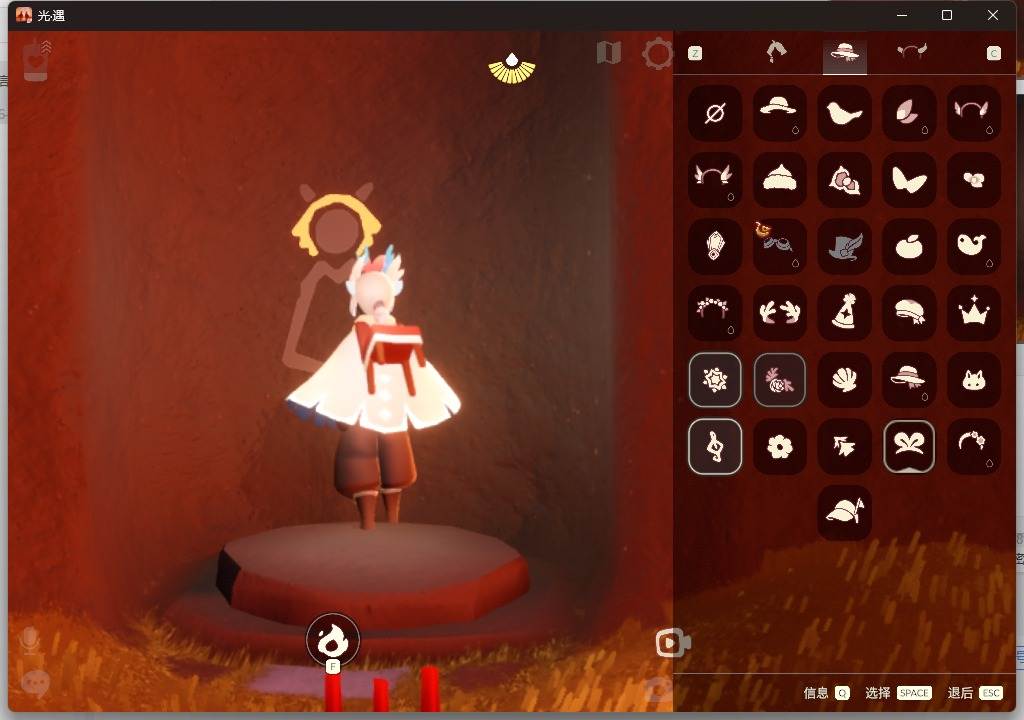Pick the whale-shaped head accessory
This screenshot has height=720, width=1024.
click(973, 246)
